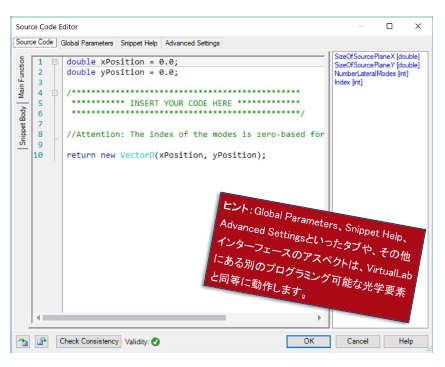Click the export snippet icon next to it

coord(42,342)
